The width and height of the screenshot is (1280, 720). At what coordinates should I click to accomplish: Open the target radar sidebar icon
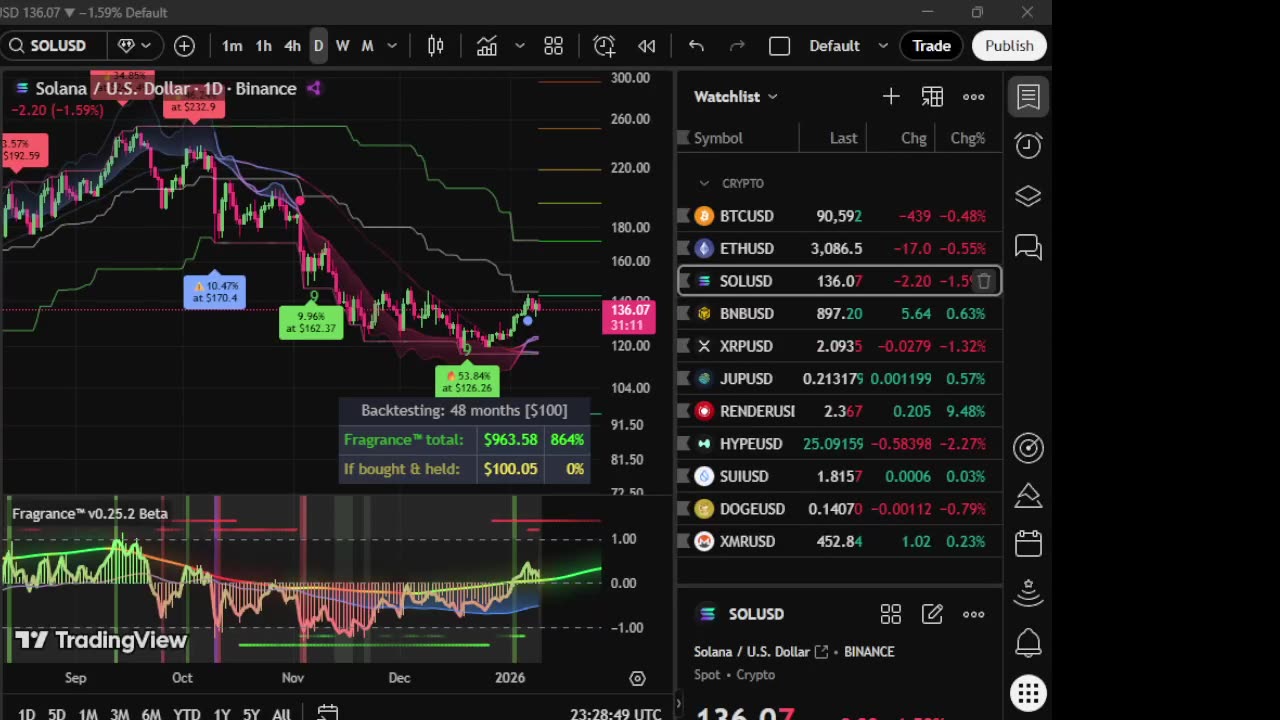click(1028, 448)
